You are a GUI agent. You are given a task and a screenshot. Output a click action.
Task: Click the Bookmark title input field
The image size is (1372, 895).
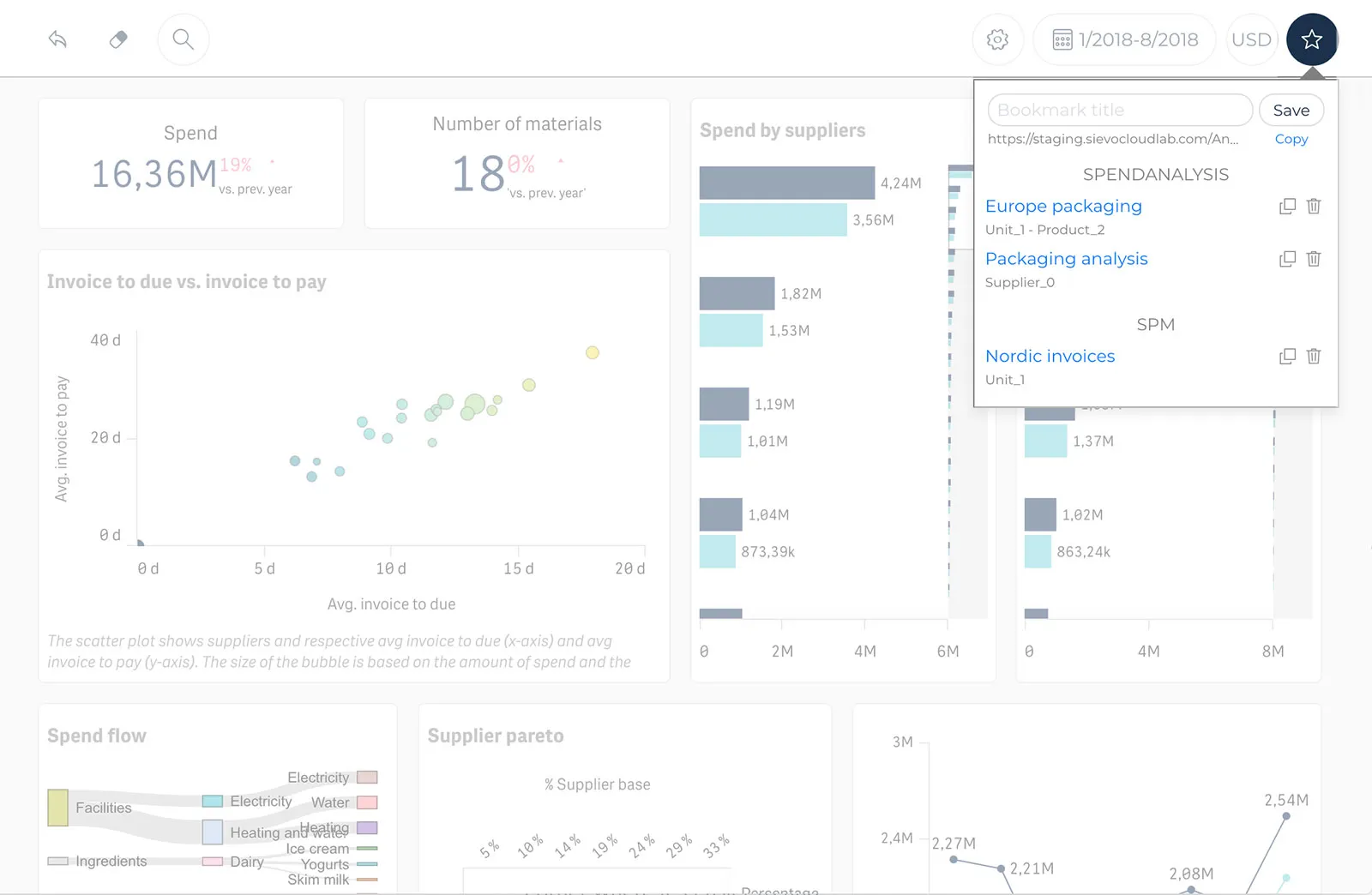[x=1119, y=111]
